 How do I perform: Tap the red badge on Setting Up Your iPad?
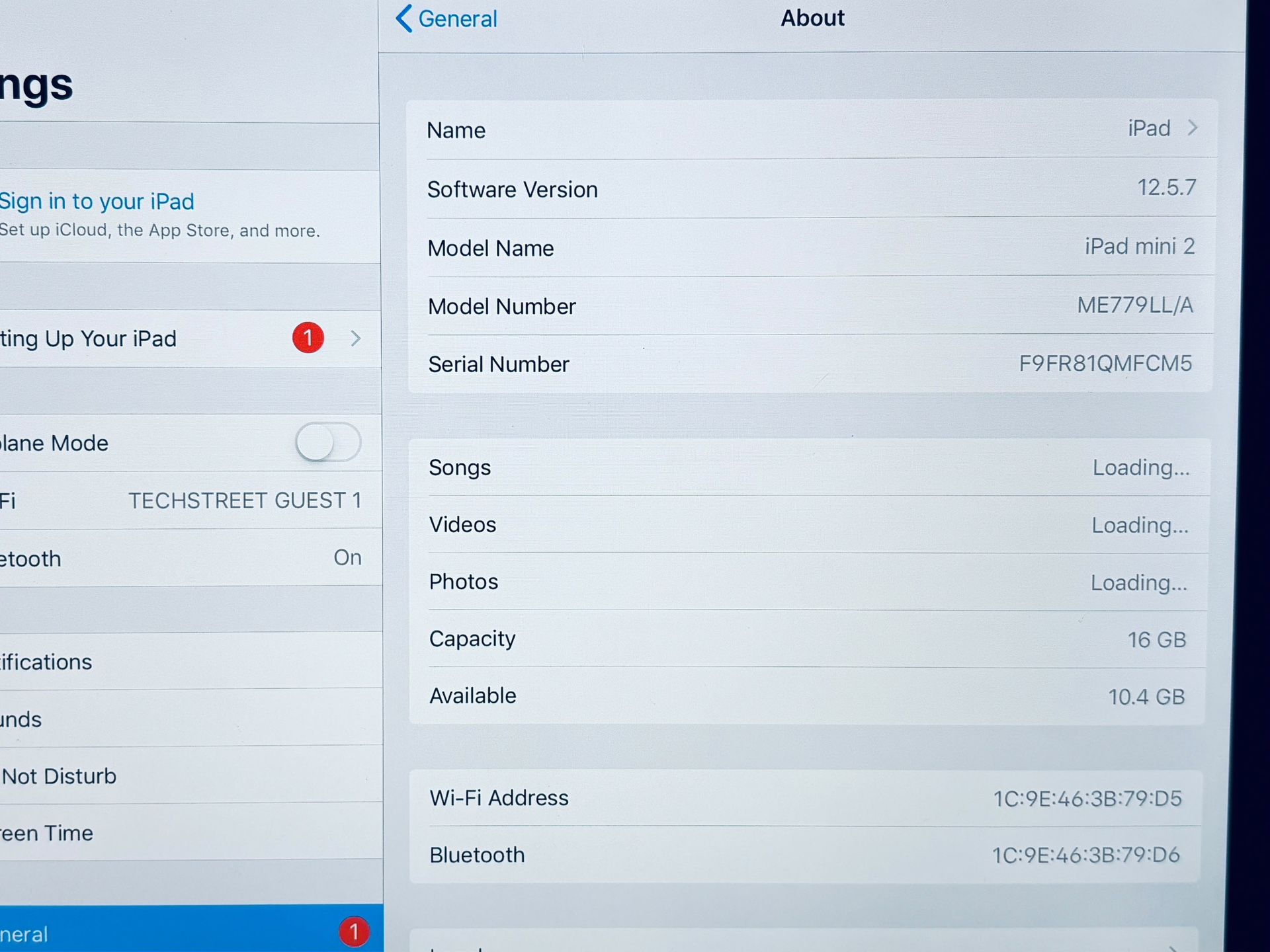pyautogui.click(x=308, y=338)
